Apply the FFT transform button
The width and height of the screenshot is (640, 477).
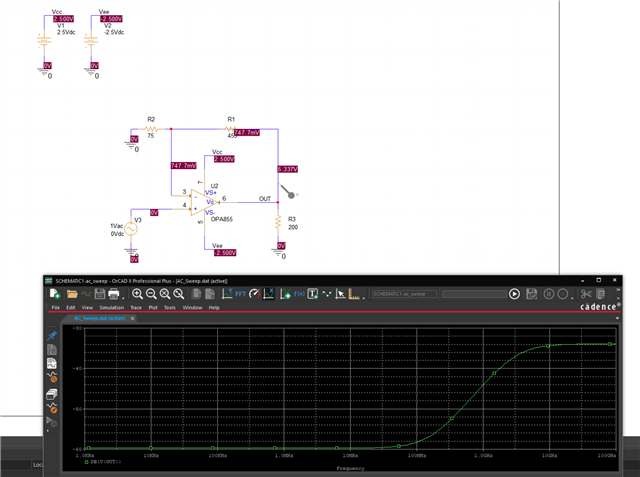(241, 294)
